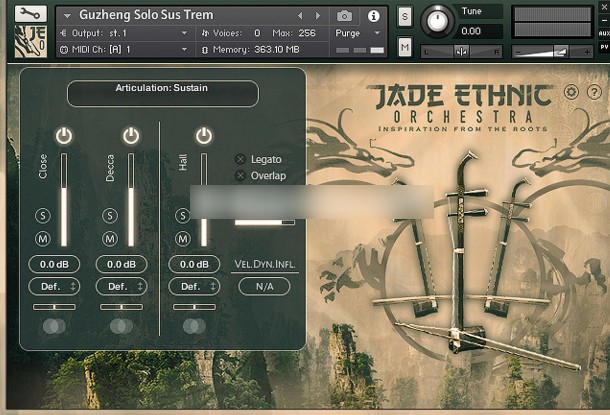The image size is (610, 415).
Task: Click the horizontal slider below Overlap
Action: pyautogui.click(x=265, y=222)
